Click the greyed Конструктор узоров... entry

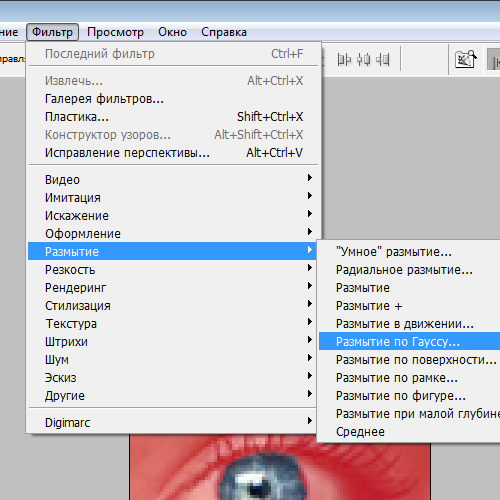[x=174, y=135]
